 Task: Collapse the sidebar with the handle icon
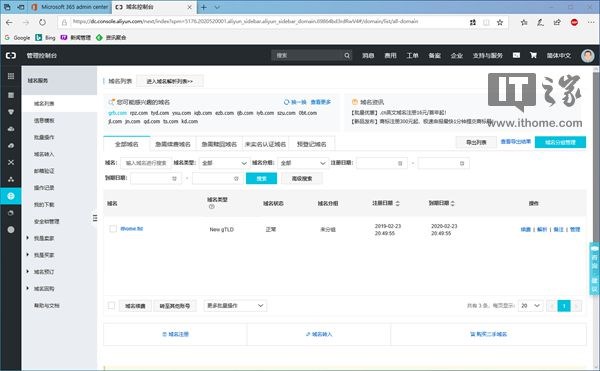(95, 218)
